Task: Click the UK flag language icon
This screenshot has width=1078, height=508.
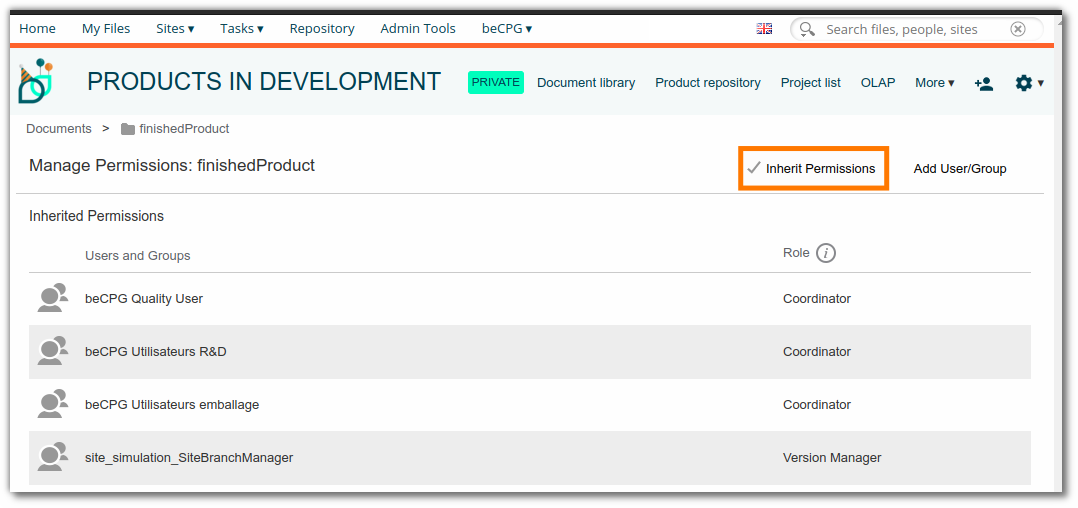Action: [x=764, y=29]
